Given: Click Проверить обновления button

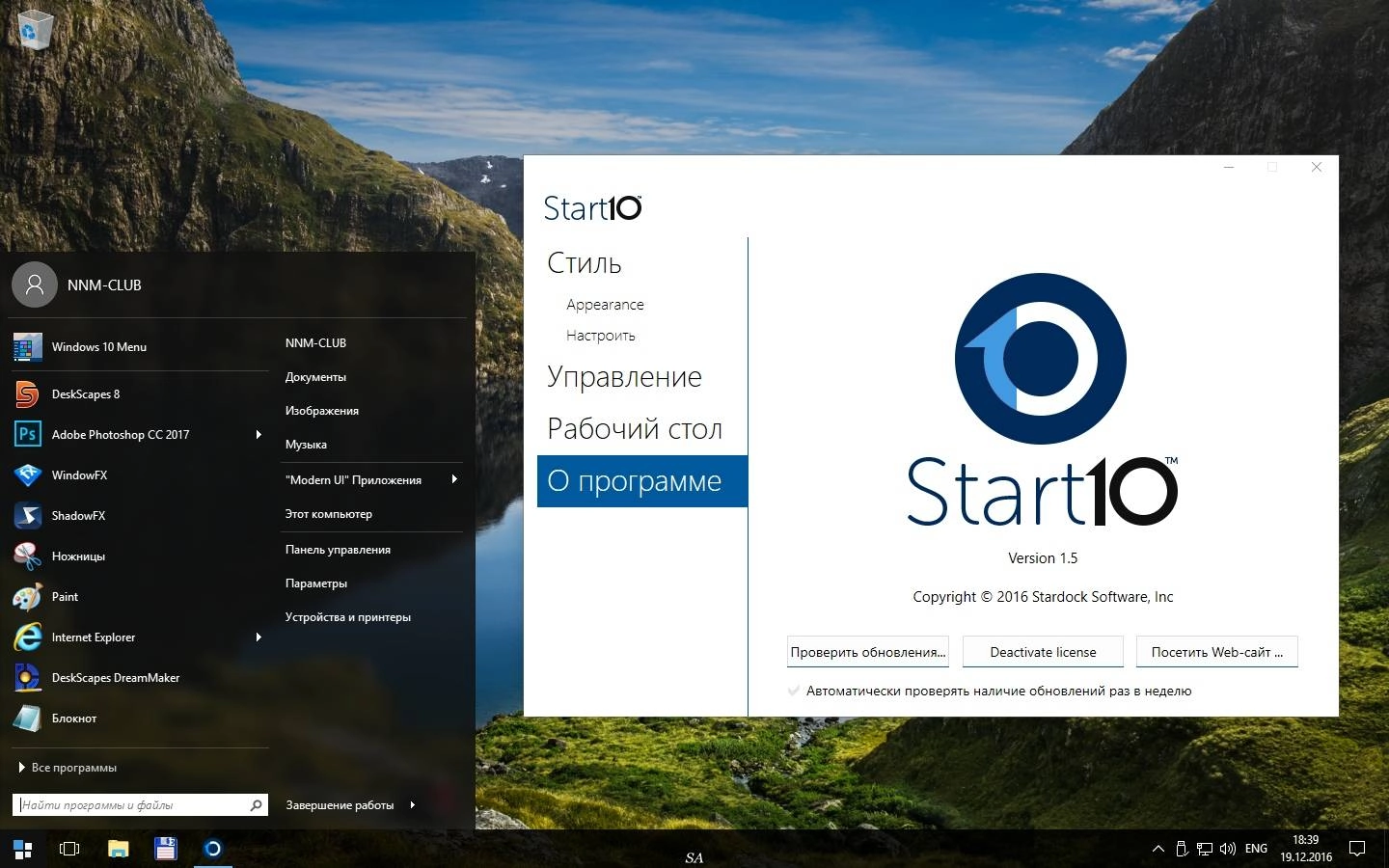Looking at the screenshot, I should point(868,652).
